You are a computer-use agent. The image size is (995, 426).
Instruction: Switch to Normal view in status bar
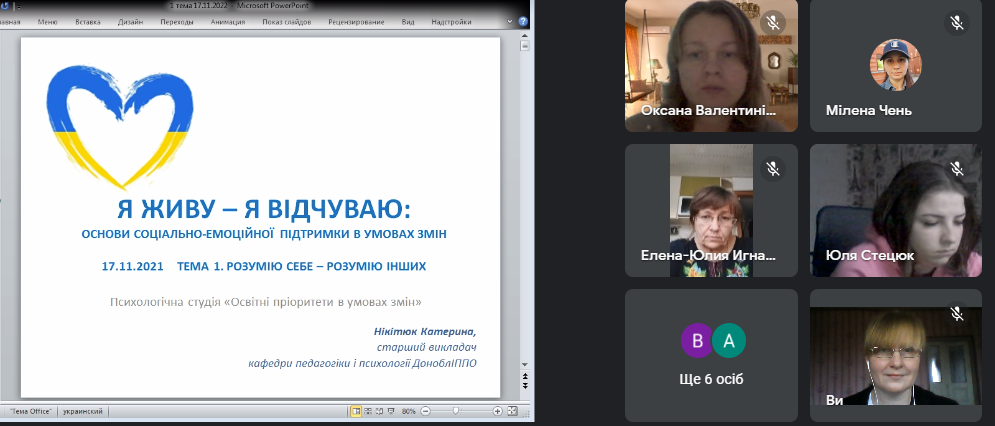coord(357,411)
